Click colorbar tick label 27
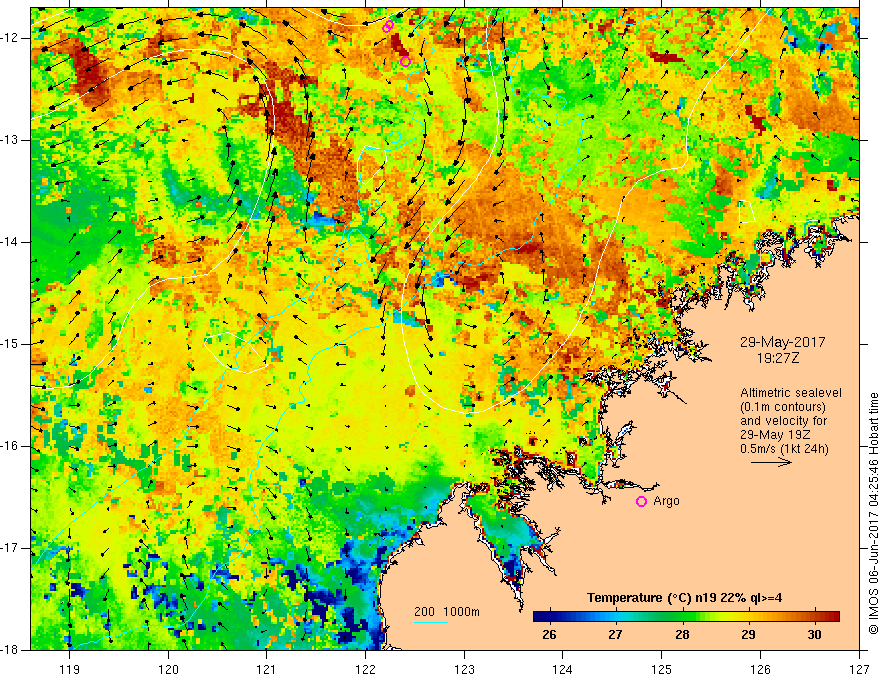This screenshot has height=680, width=880. click(616, 635)
